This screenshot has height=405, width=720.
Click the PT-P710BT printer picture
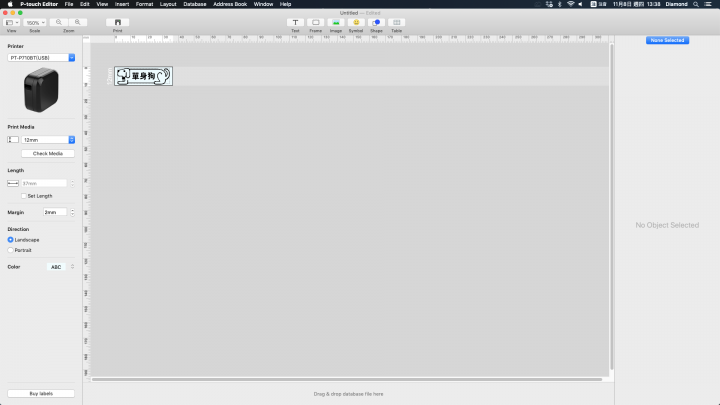click(41, 90)
